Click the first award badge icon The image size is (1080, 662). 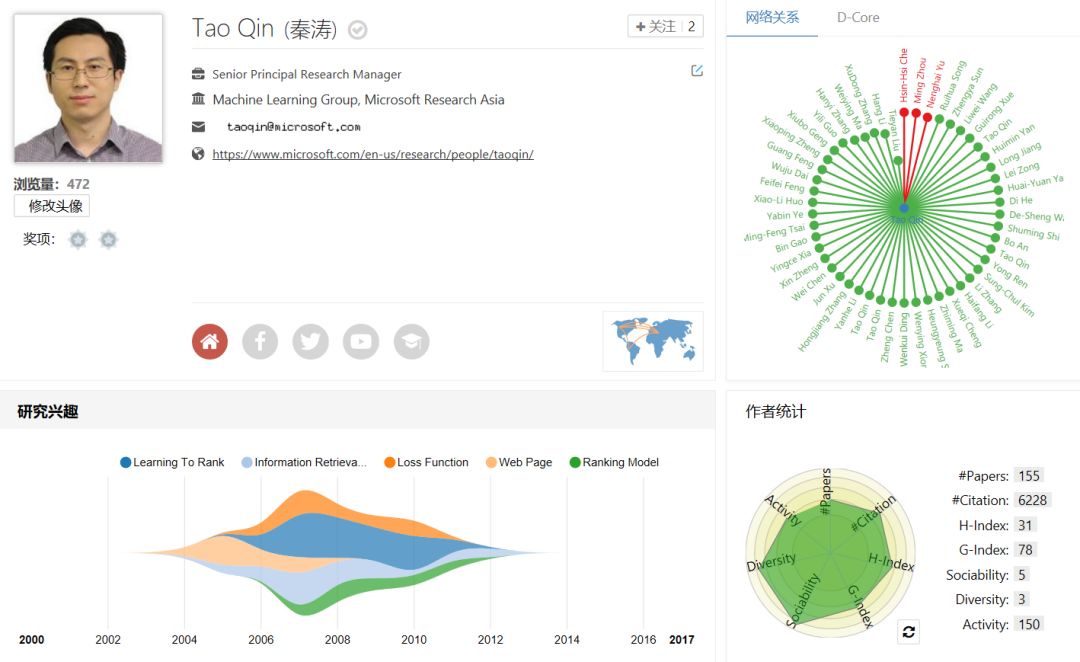tap(78, 240)
